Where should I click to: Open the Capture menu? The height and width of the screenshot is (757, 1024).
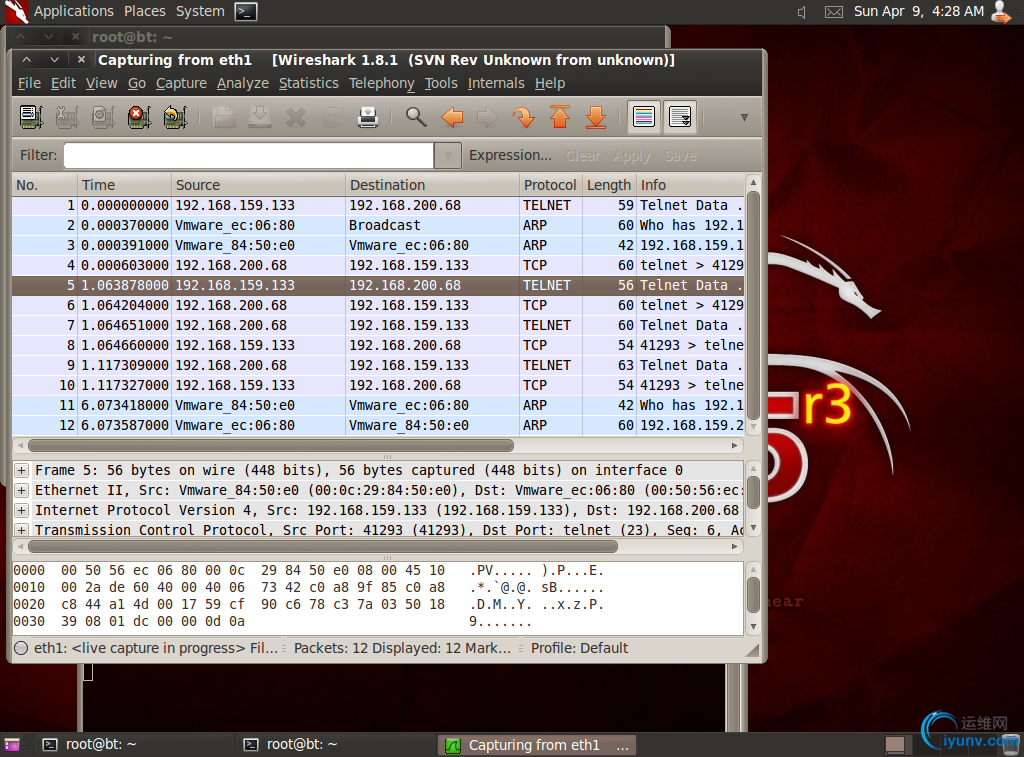(181, 83)
